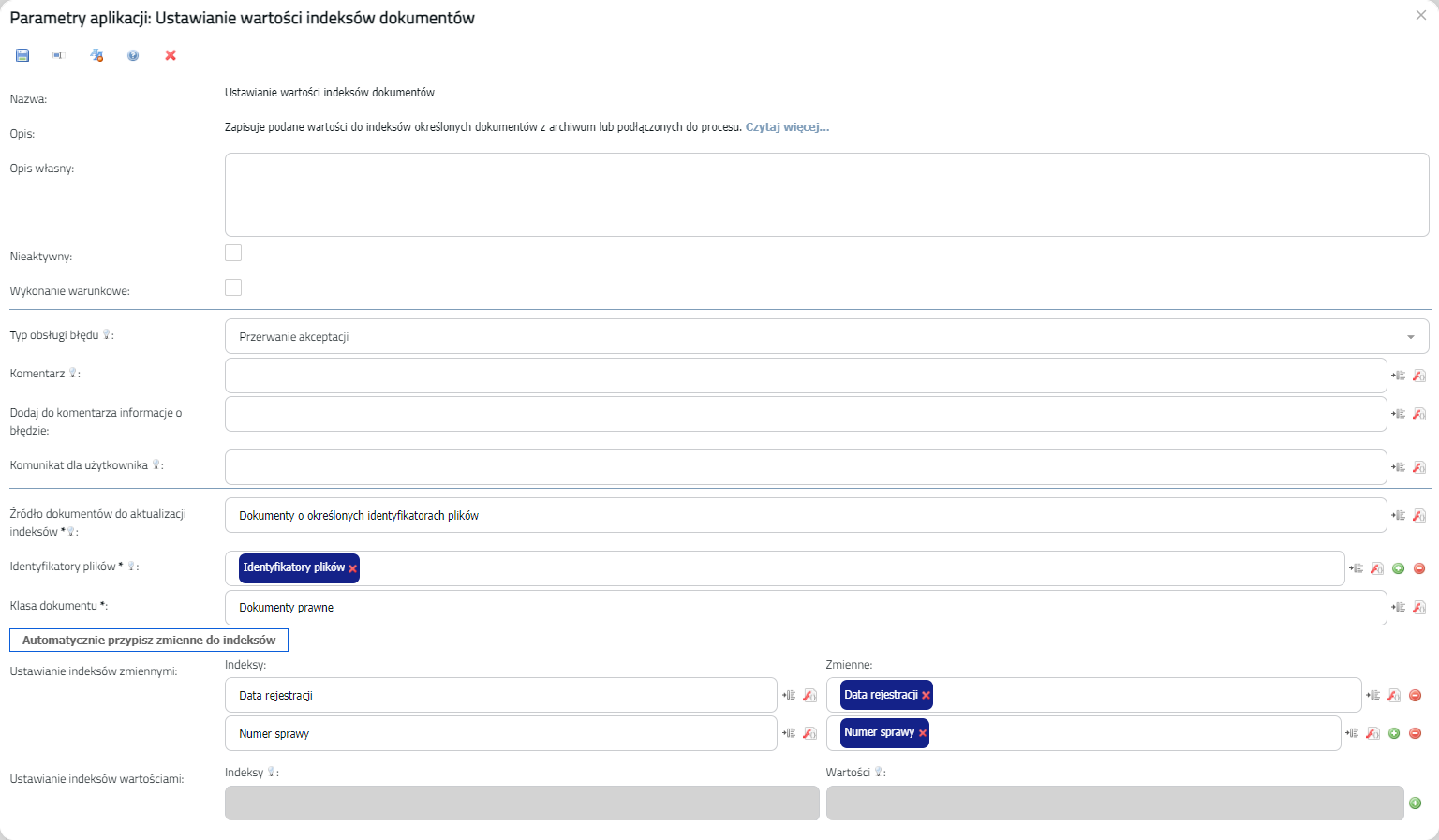Open Klasa dokumentu field with Dokumenty prawne

805,607
